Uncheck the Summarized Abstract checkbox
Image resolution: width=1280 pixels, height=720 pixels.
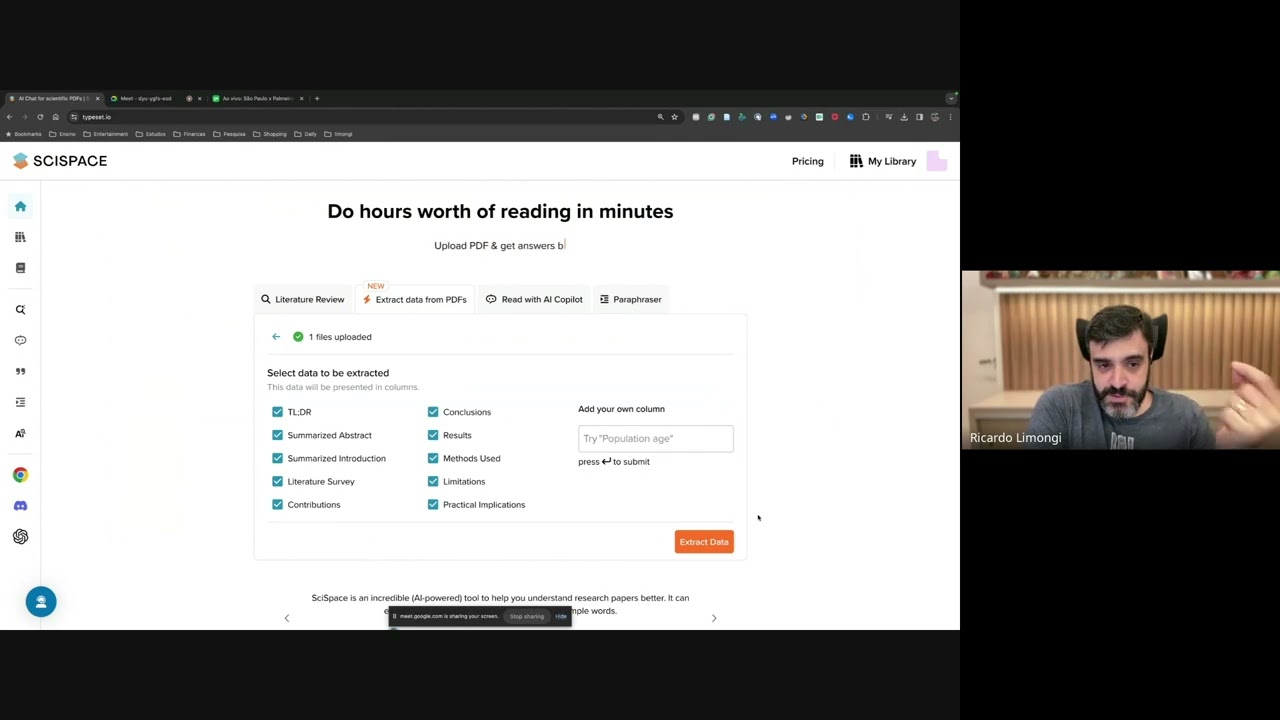click(x=277, y=435)
